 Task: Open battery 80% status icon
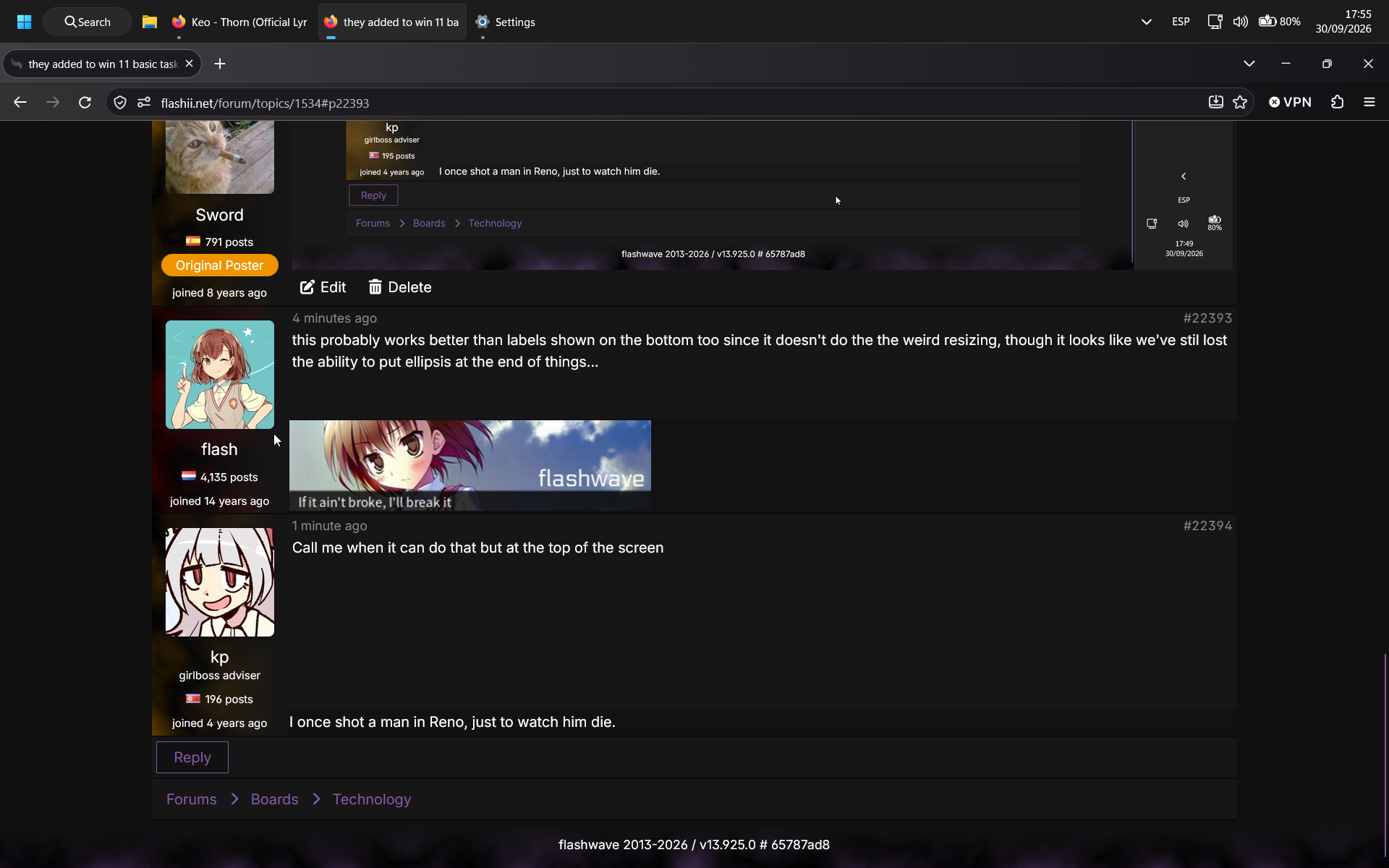tap(1279, 22)
